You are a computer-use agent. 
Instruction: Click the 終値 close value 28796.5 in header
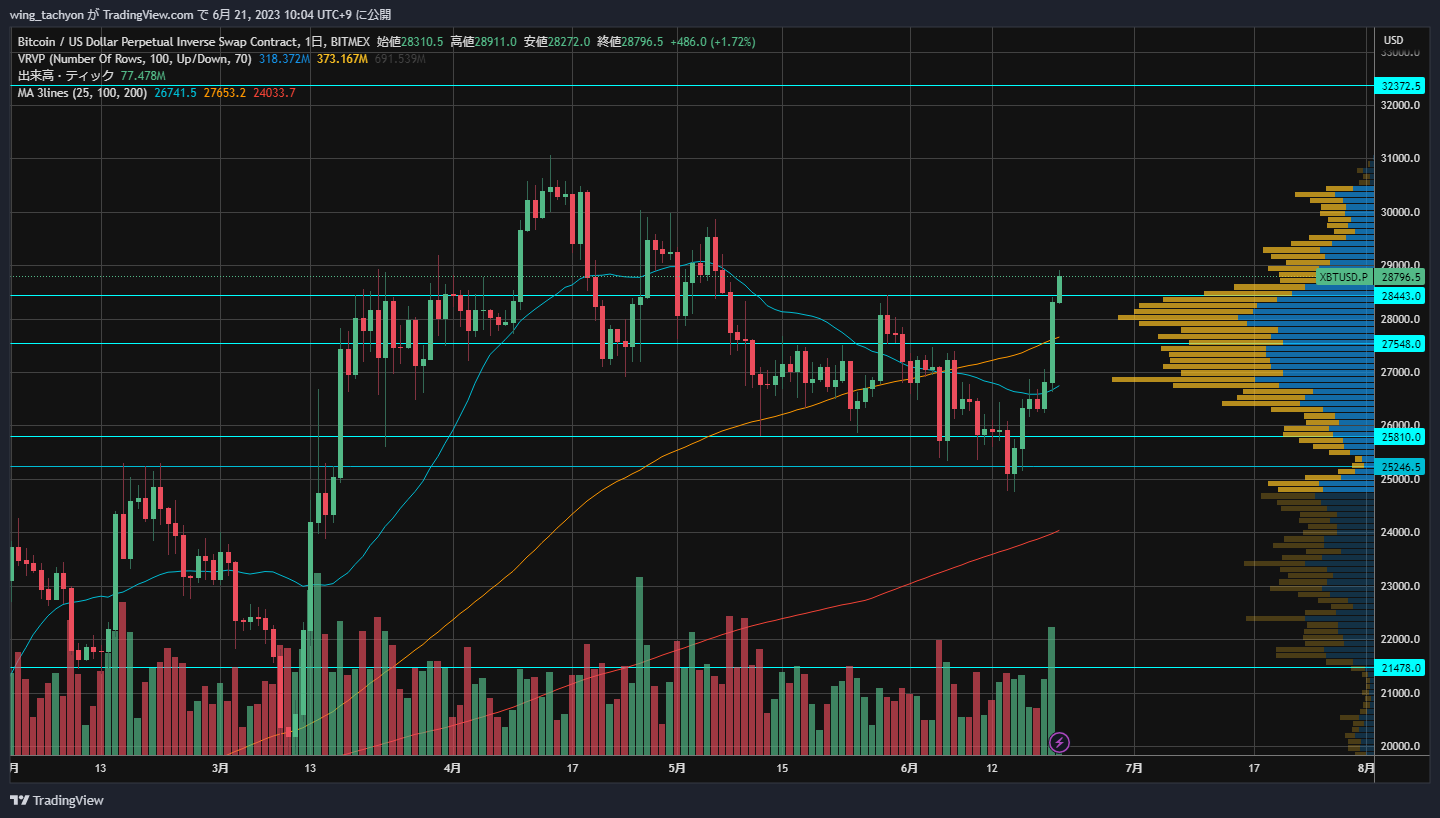(642, 42)
